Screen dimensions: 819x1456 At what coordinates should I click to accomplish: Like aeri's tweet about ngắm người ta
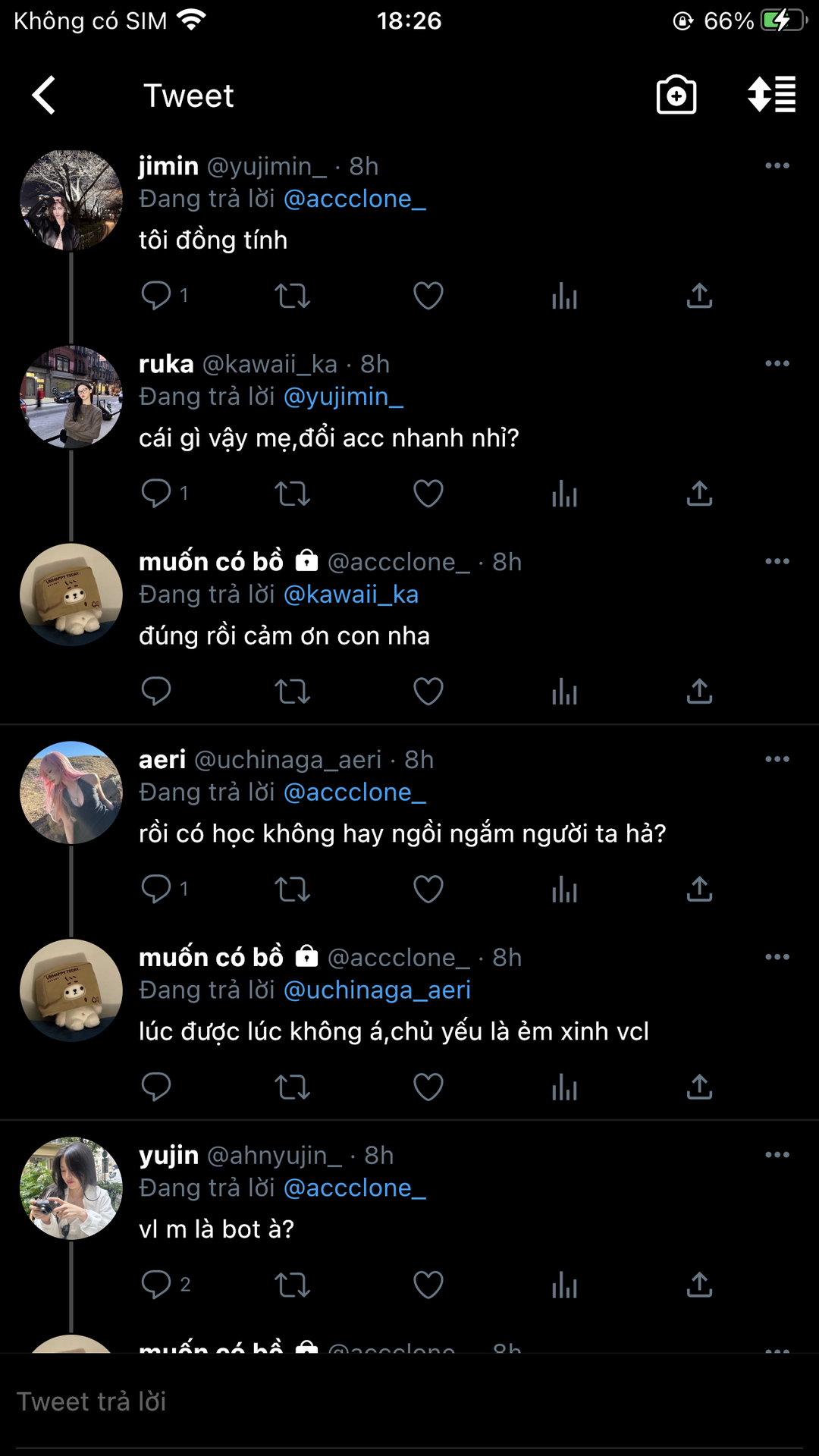pos(428,890)
